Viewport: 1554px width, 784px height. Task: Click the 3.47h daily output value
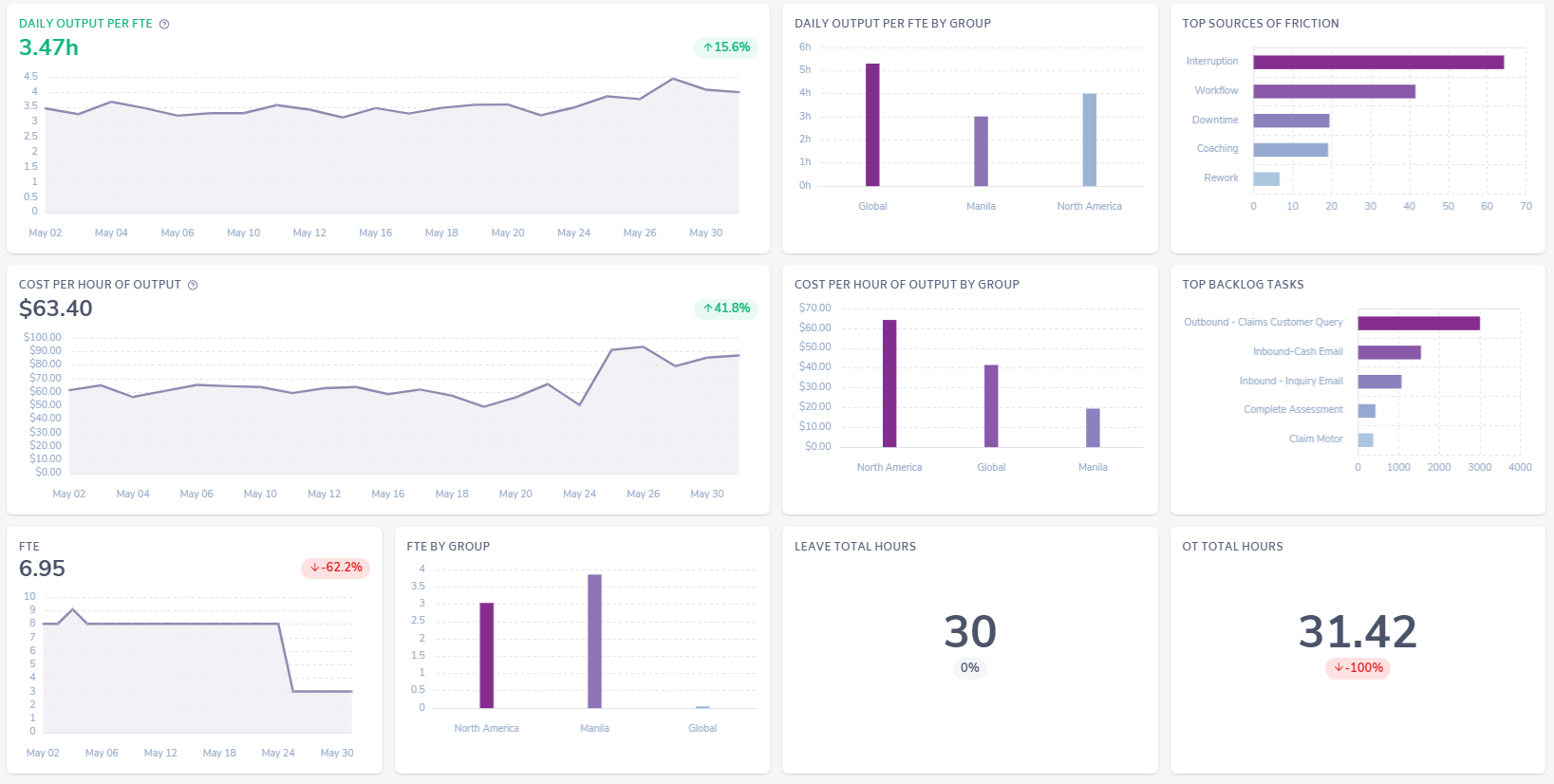point(48,47)
